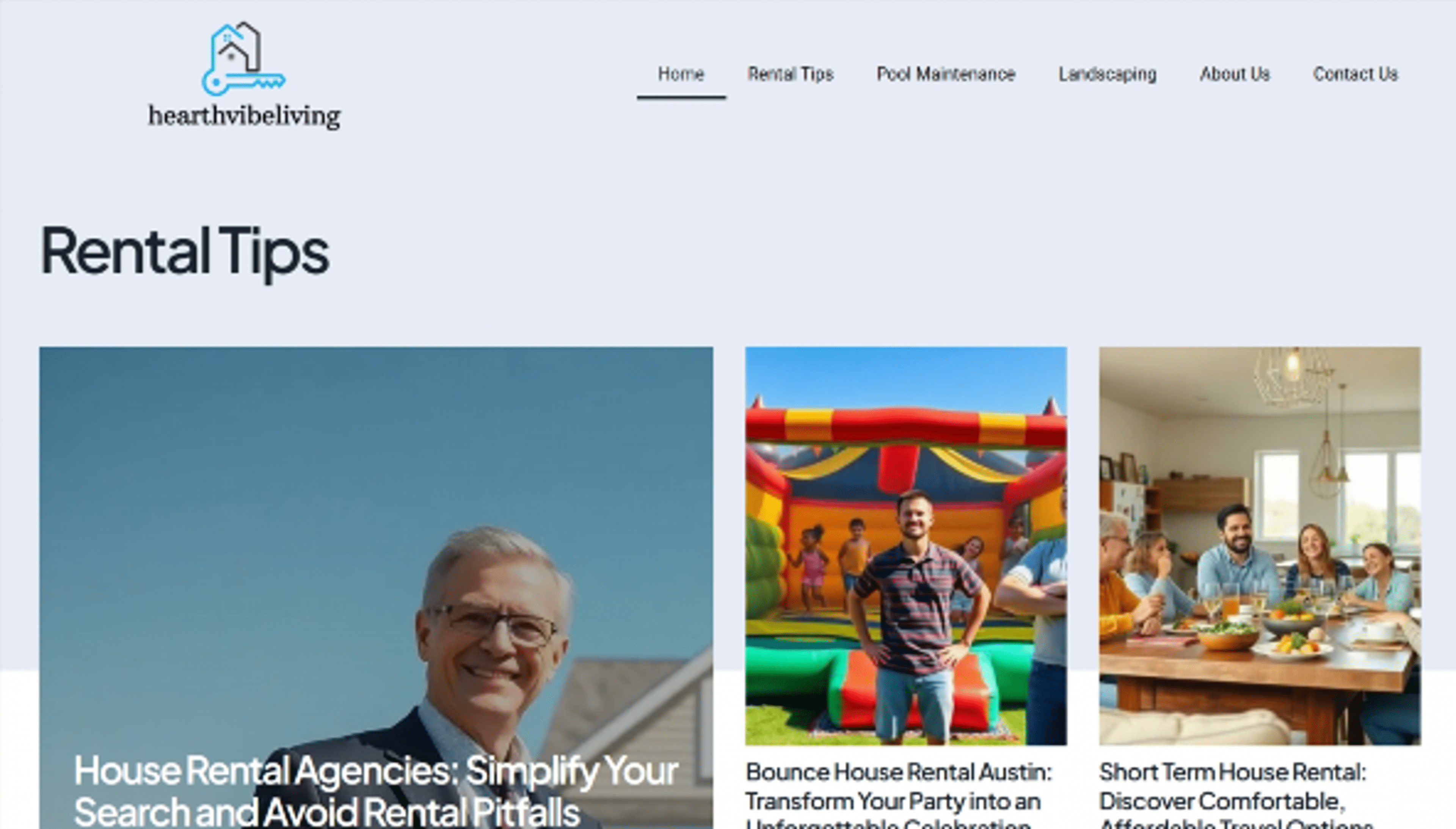Open the Contact Us navigation link
Viewport: 1456px width, 829px height.
(1355, 74)
